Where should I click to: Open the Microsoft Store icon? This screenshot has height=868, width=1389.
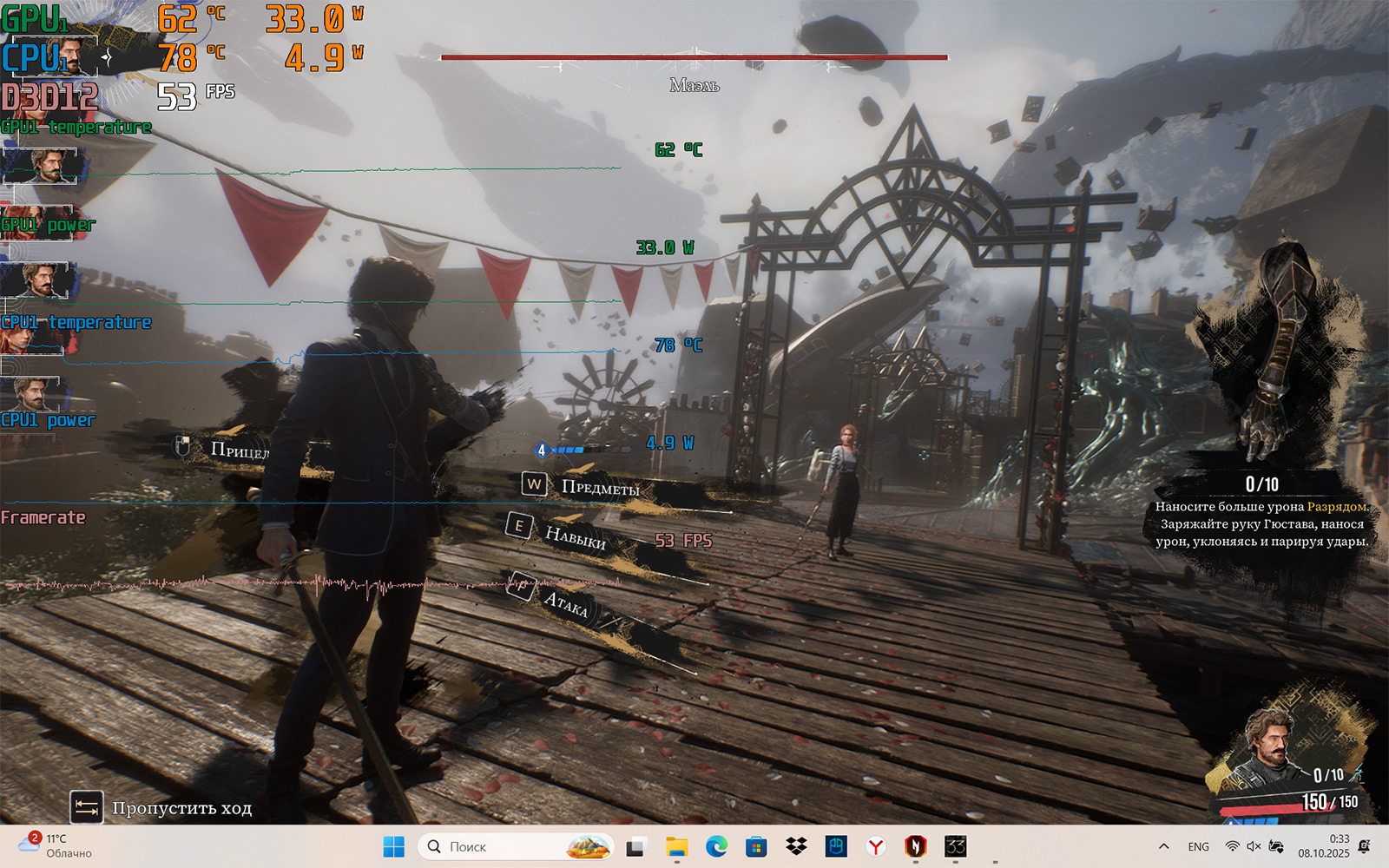tap(756, 846)
